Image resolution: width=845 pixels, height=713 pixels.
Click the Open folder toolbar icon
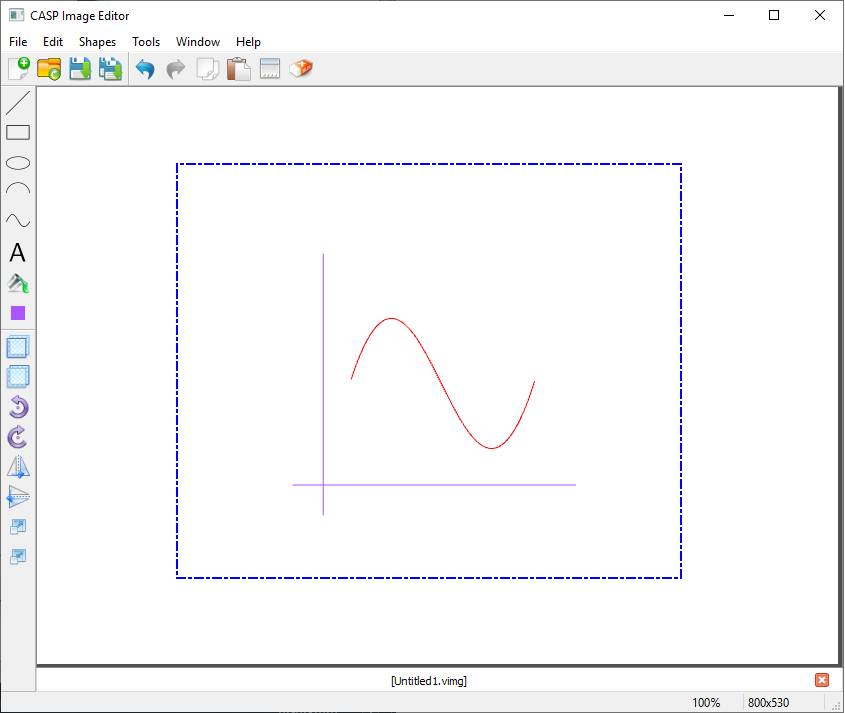tap(49, 69)
